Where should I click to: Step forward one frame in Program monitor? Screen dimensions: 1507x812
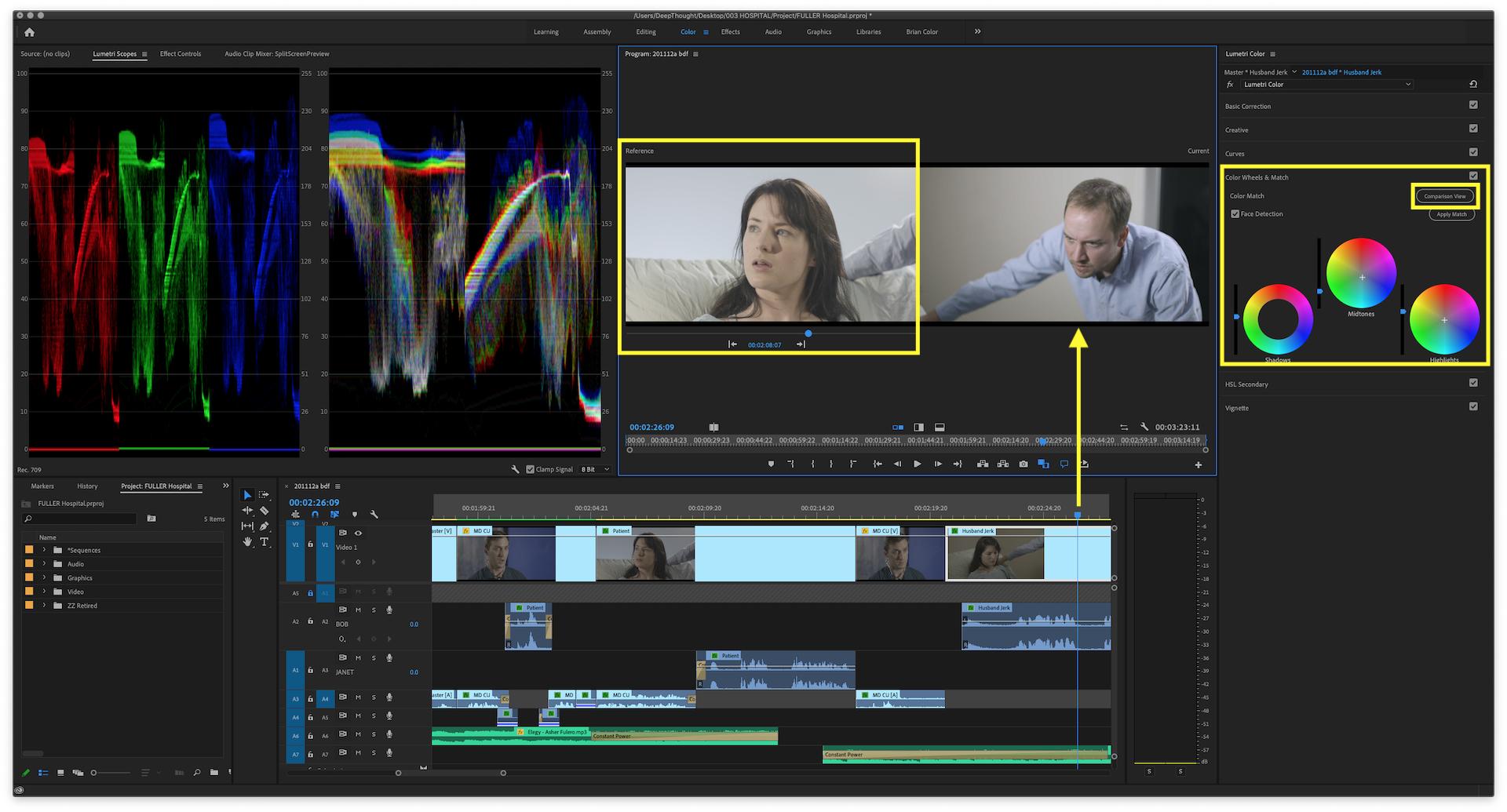point(938,464)
